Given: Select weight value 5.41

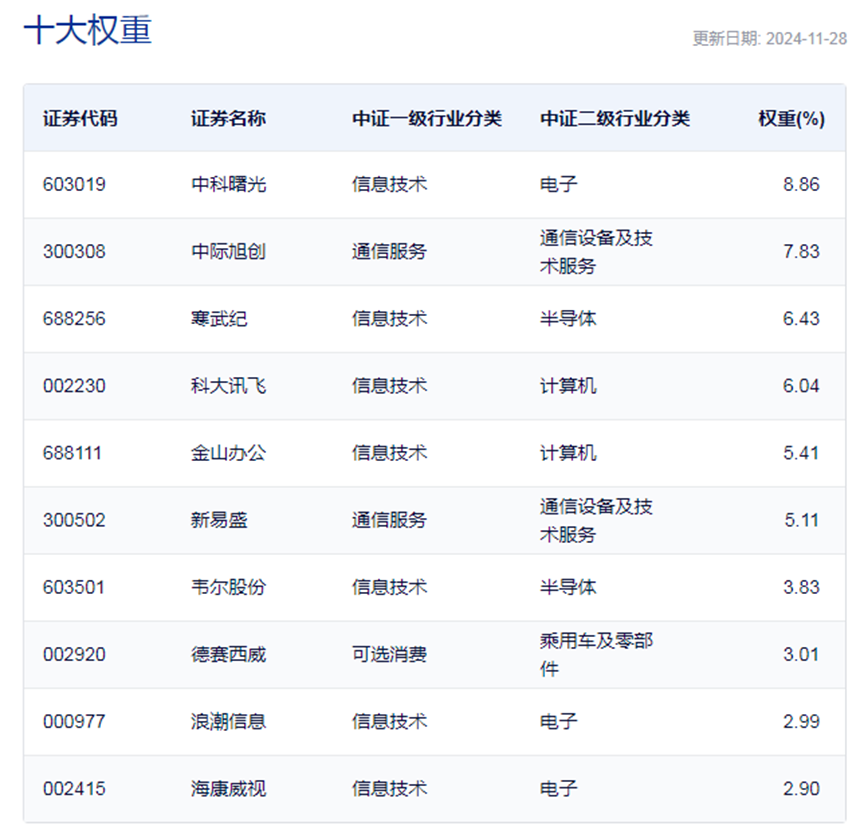Looking at the screenshot, I should click(x=801, y=453).
